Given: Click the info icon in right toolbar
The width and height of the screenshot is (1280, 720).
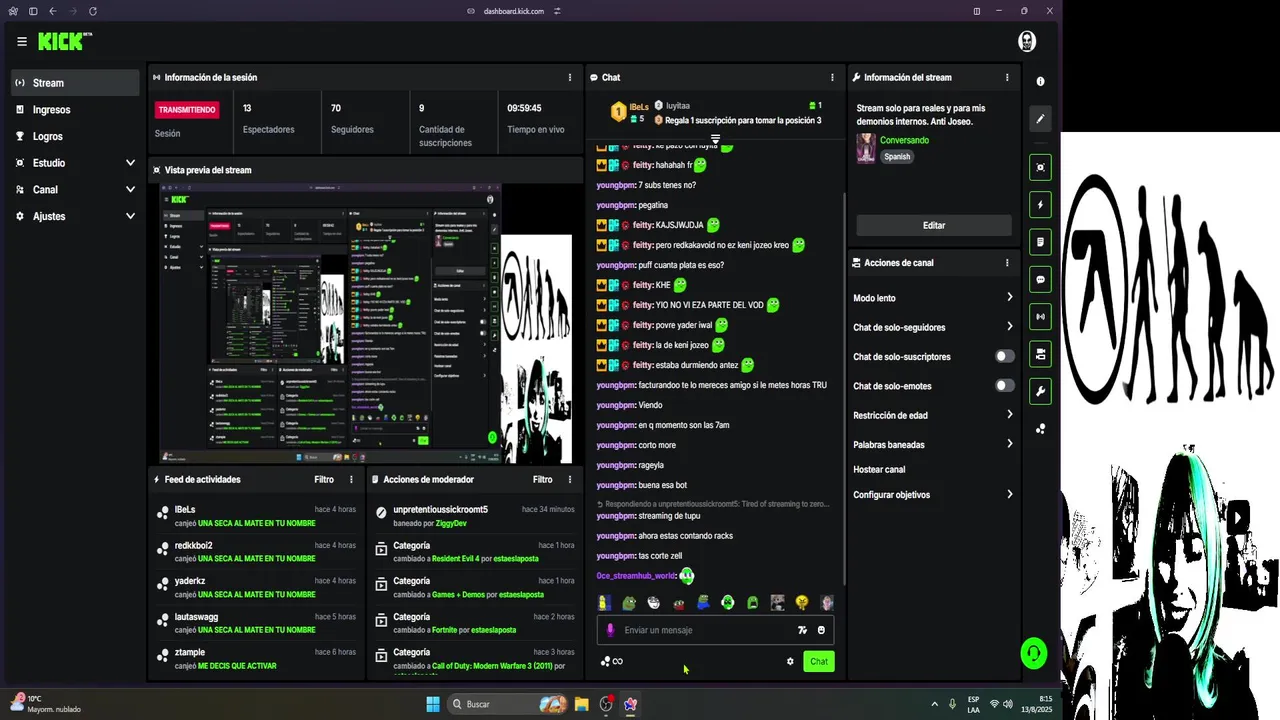Looking at the screenshot, I should [1041, 81].
